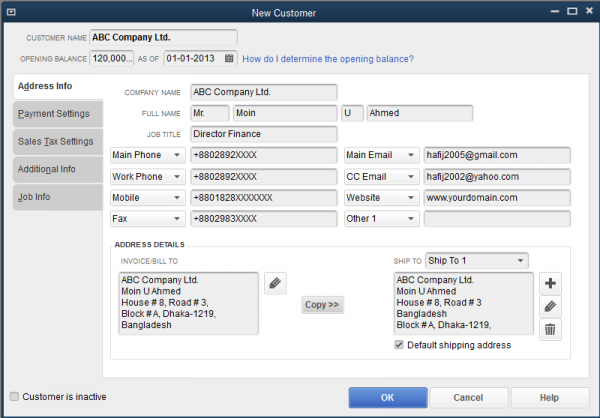Screen dimensions: 600x418
Task: Mark Customer is inactive checkbox
Action: click(14, 396)
